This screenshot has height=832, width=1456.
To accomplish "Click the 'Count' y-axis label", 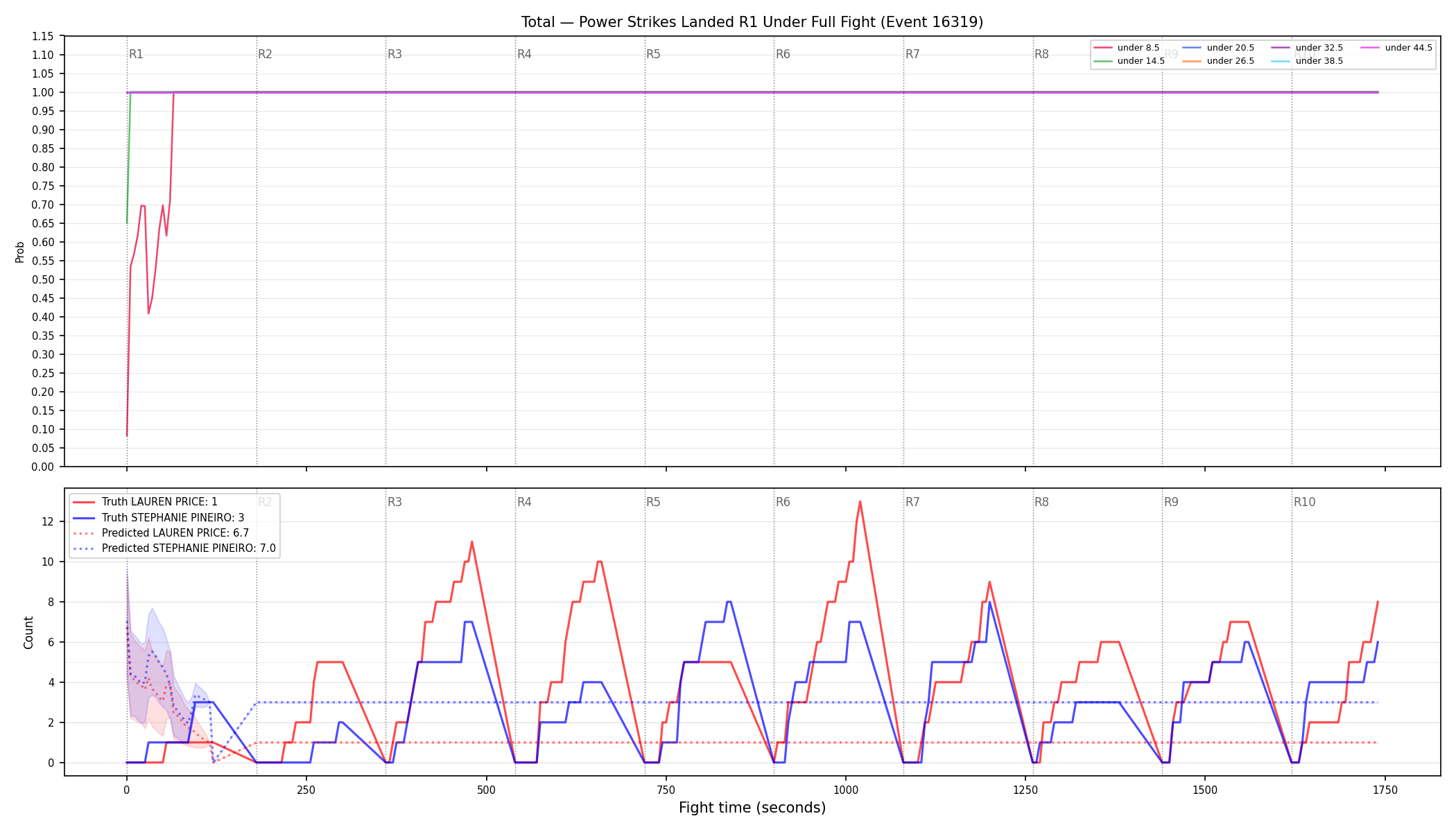I will point(28,632).
